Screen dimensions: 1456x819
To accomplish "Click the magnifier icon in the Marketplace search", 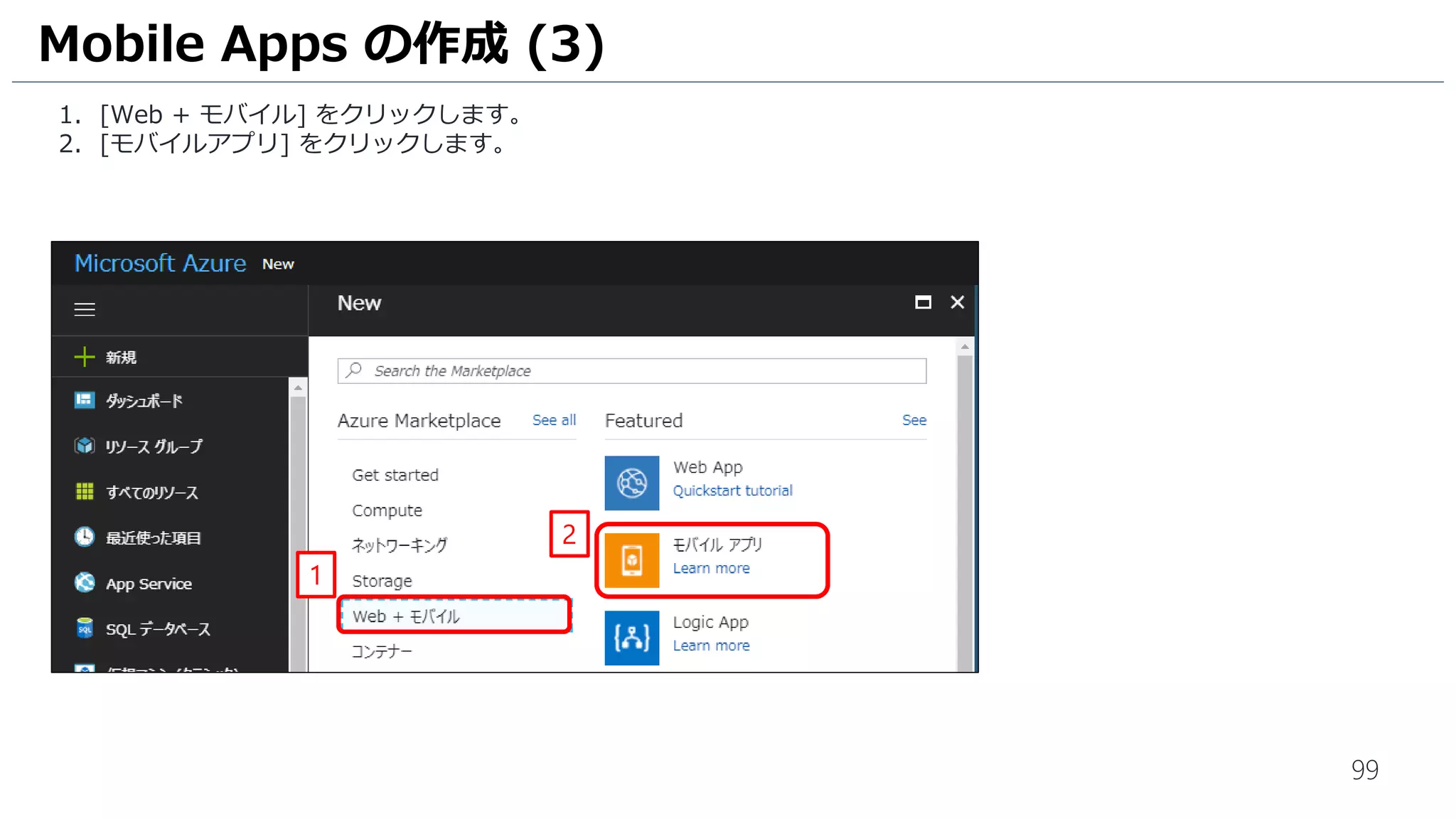I will point(354,370).
